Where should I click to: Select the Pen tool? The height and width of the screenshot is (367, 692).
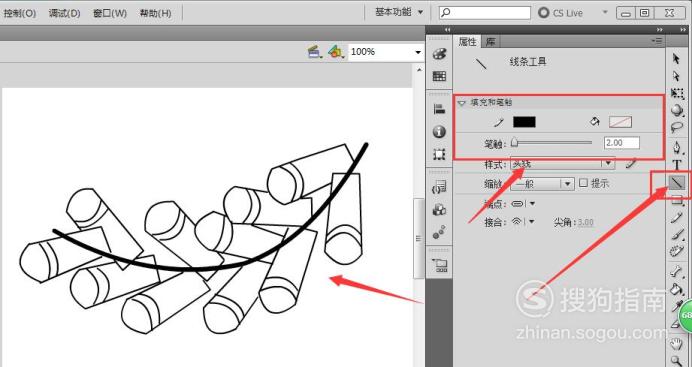[676, 147]
